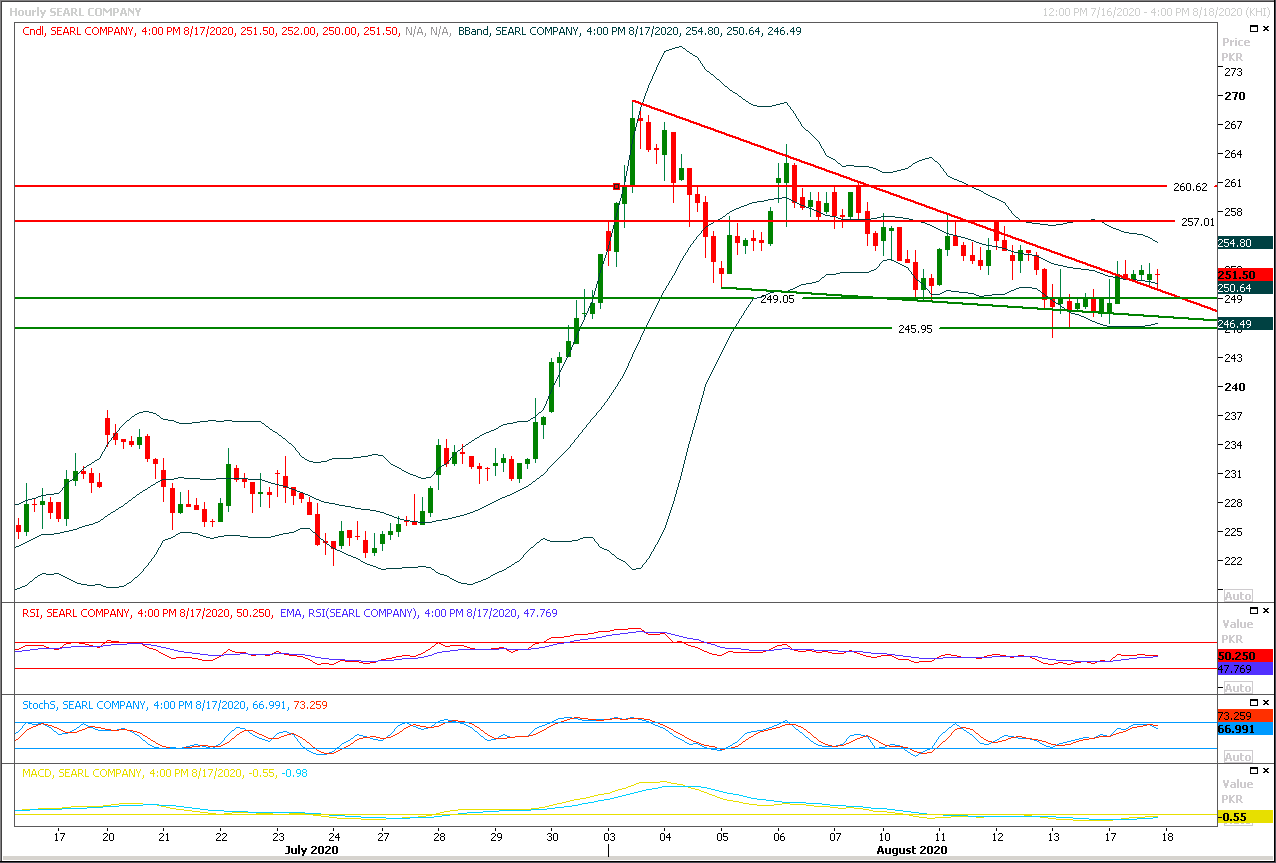
Task: Maximize the StochS indicator panel
Action: (x=1255, y=702)
